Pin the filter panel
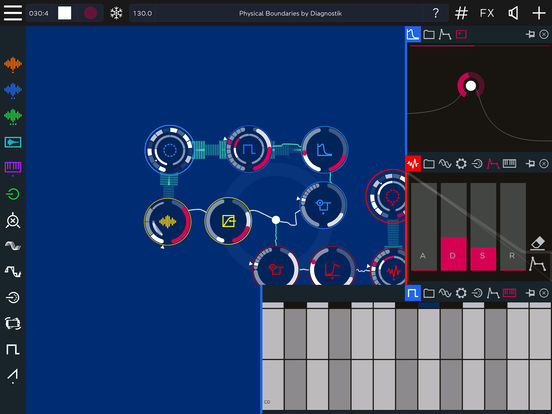Viewport: 552px width, 414px height. coord(530,34)
